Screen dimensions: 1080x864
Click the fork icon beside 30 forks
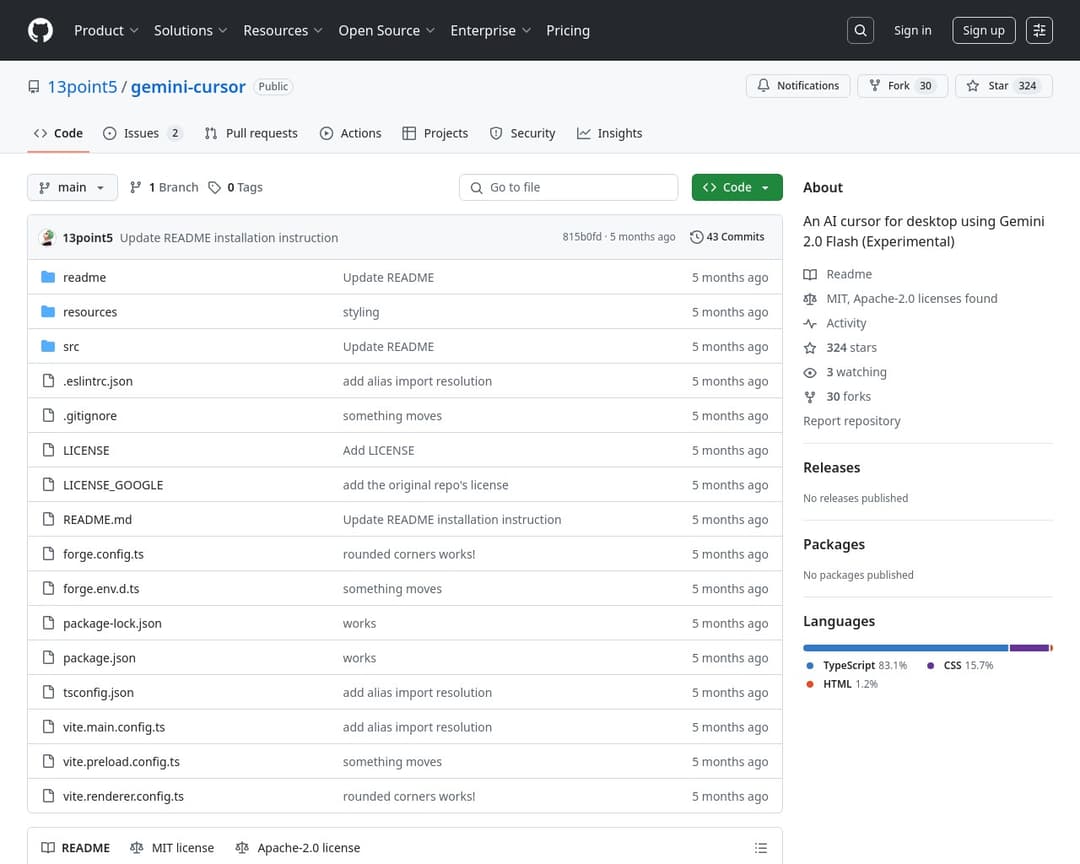(810, 397)
